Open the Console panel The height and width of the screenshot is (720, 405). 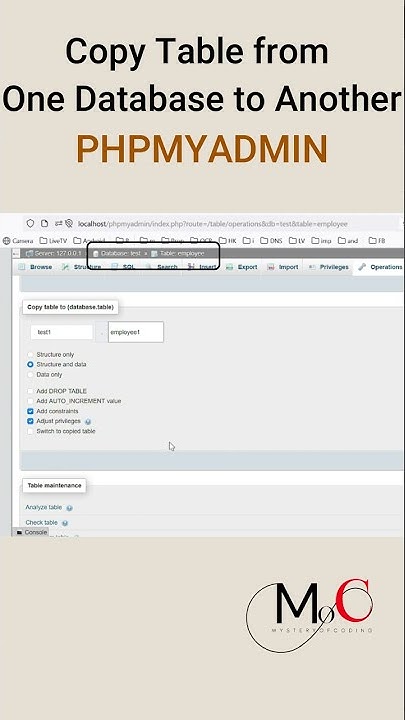point(32,532)
